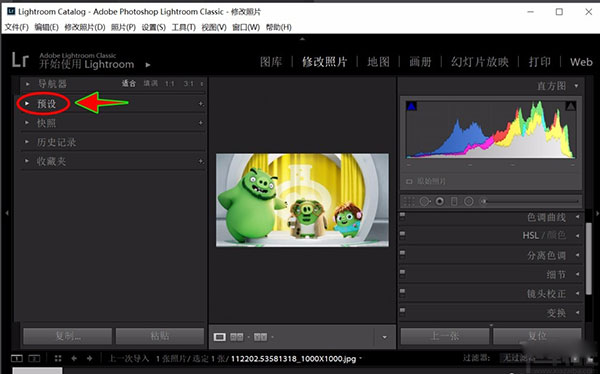The width and height of the screenshot is (600, 374).
Task: Expand the 收藏夹 panel
Action: 27,161
